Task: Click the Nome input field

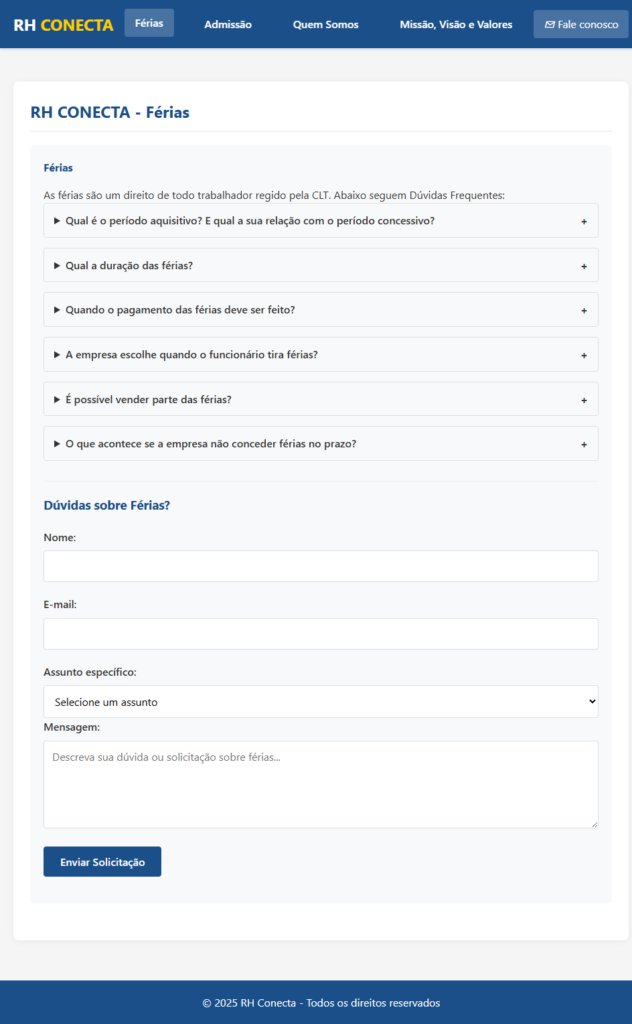Action: 320,566
